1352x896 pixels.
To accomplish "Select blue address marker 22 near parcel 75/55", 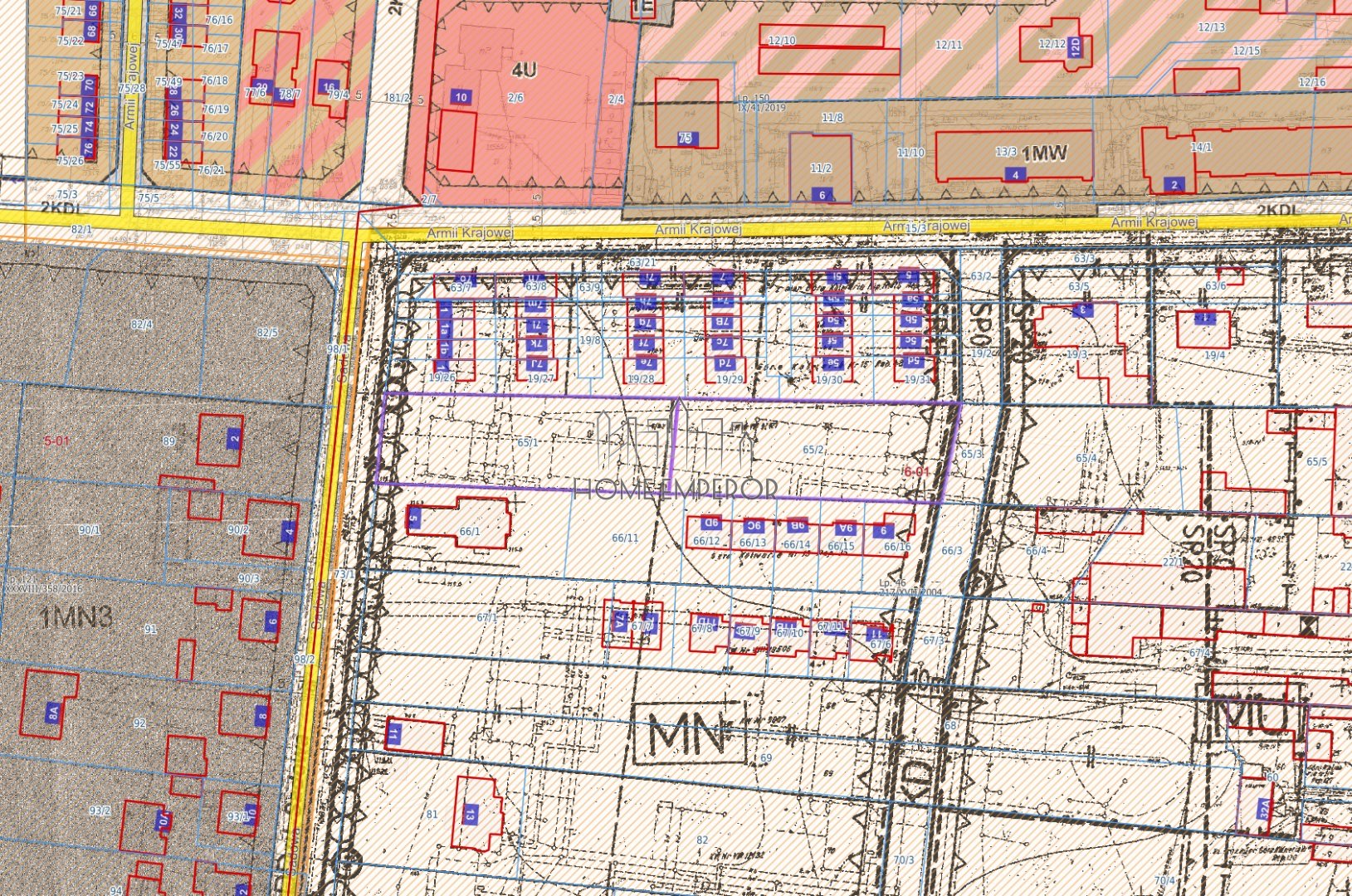I will tap(174, 151).
